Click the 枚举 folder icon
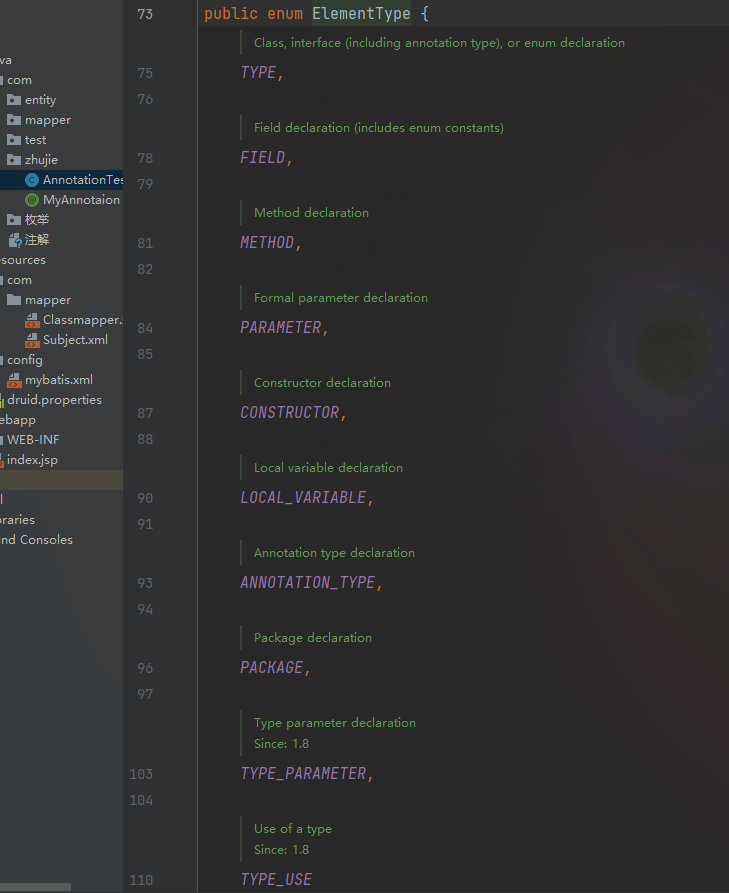The width and height of the screenshot is (729, 893). pyautogui.click(x=14, y=220)
